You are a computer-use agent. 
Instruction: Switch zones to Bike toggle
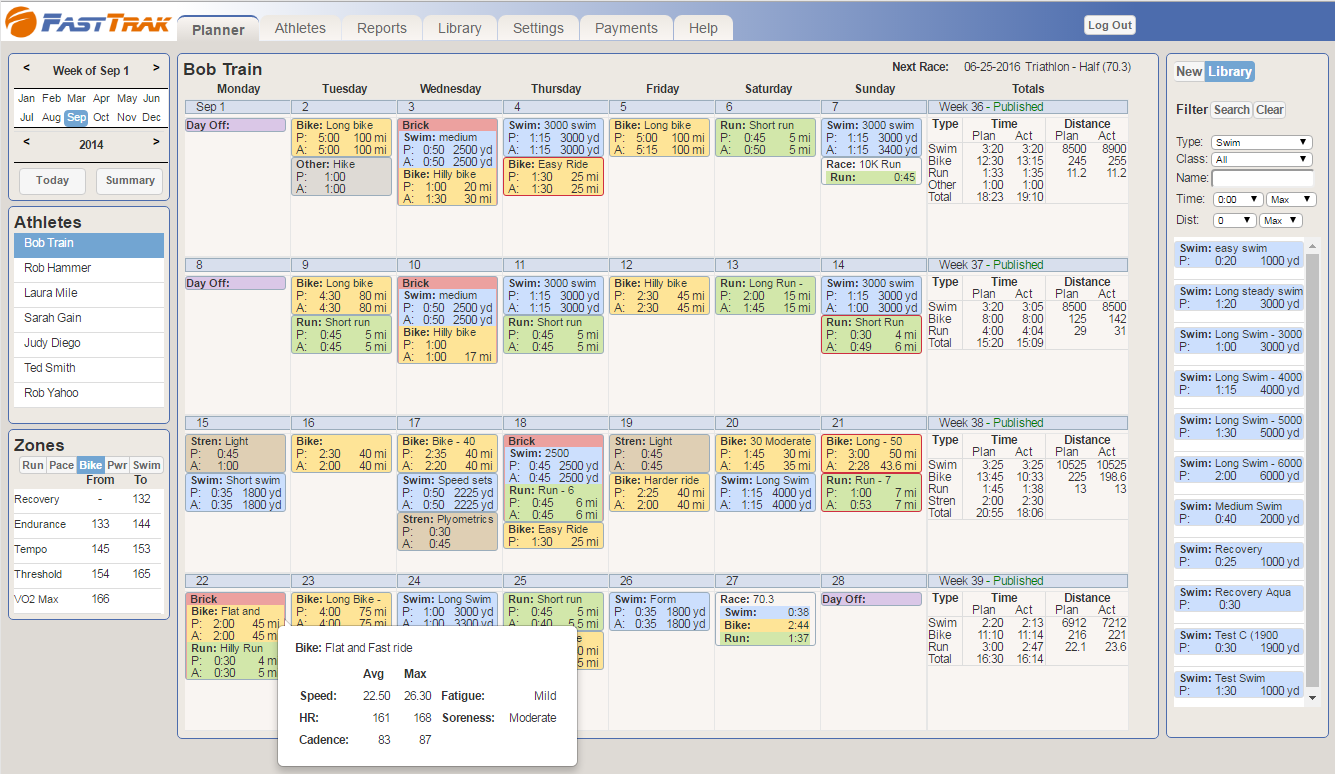tap(91, 465)
